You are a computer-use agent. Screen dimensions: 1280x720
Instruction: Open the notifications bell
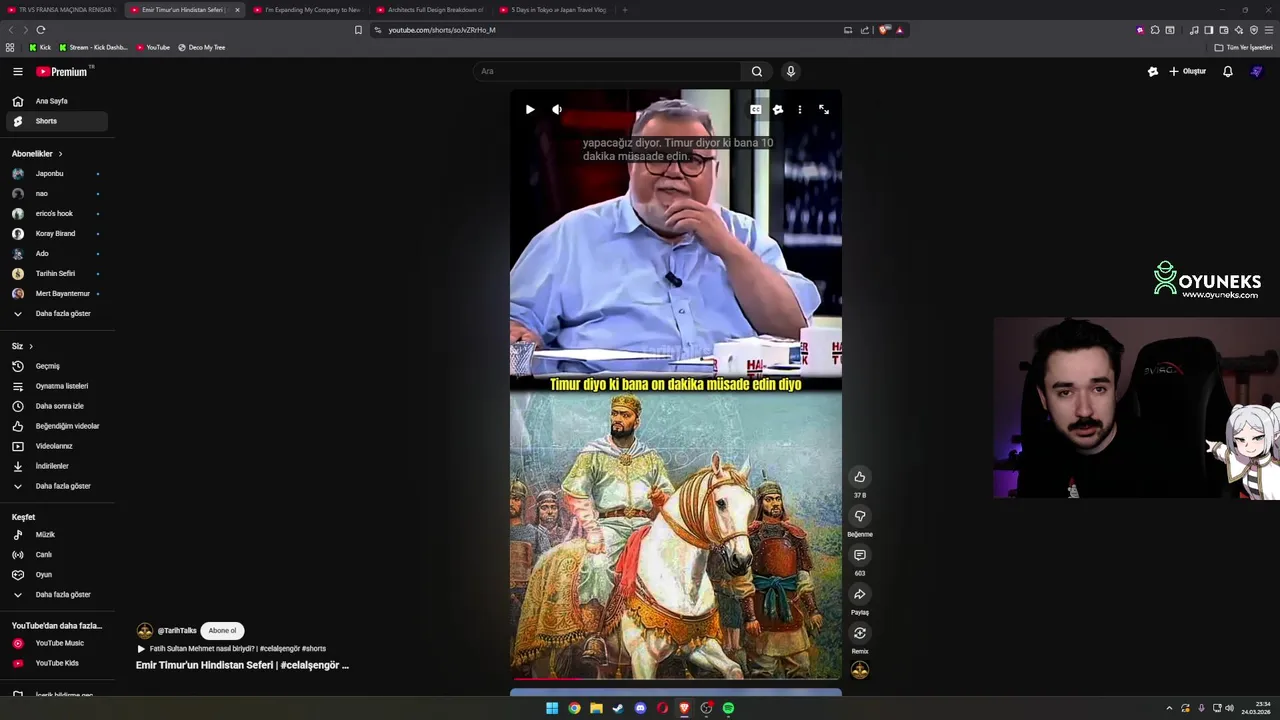[x=1227, y=71]
